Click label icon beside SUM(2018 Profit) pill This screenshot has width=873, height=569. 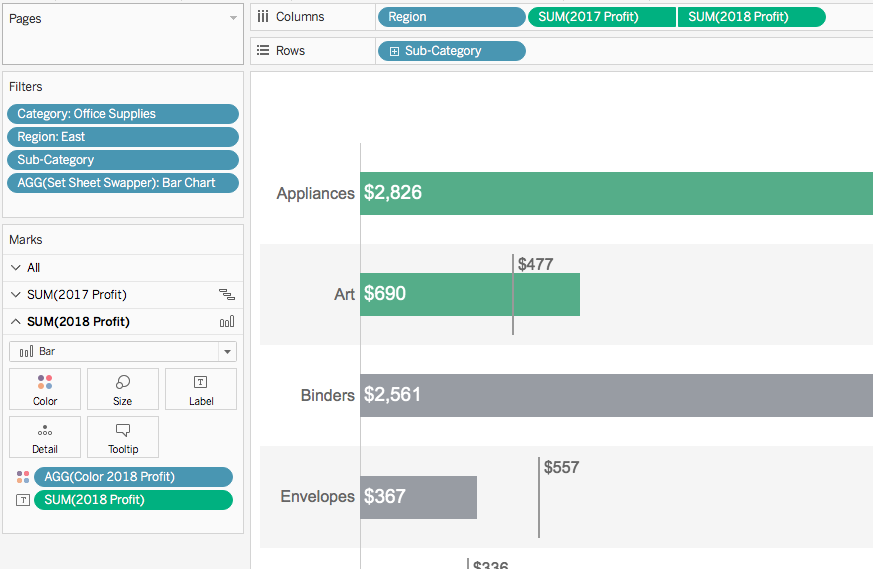click(x=23, y=500)
